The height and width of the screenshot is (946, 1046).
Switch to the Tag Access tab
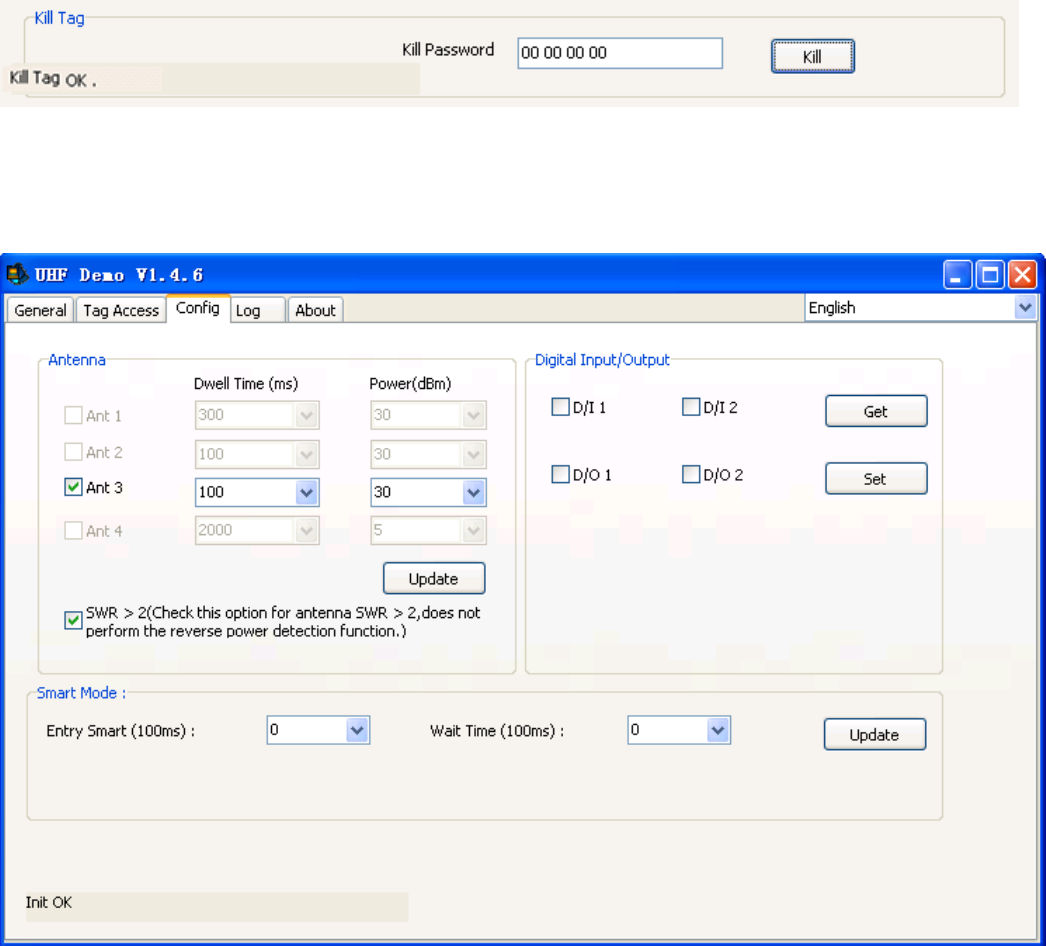[x=121, y=310]
